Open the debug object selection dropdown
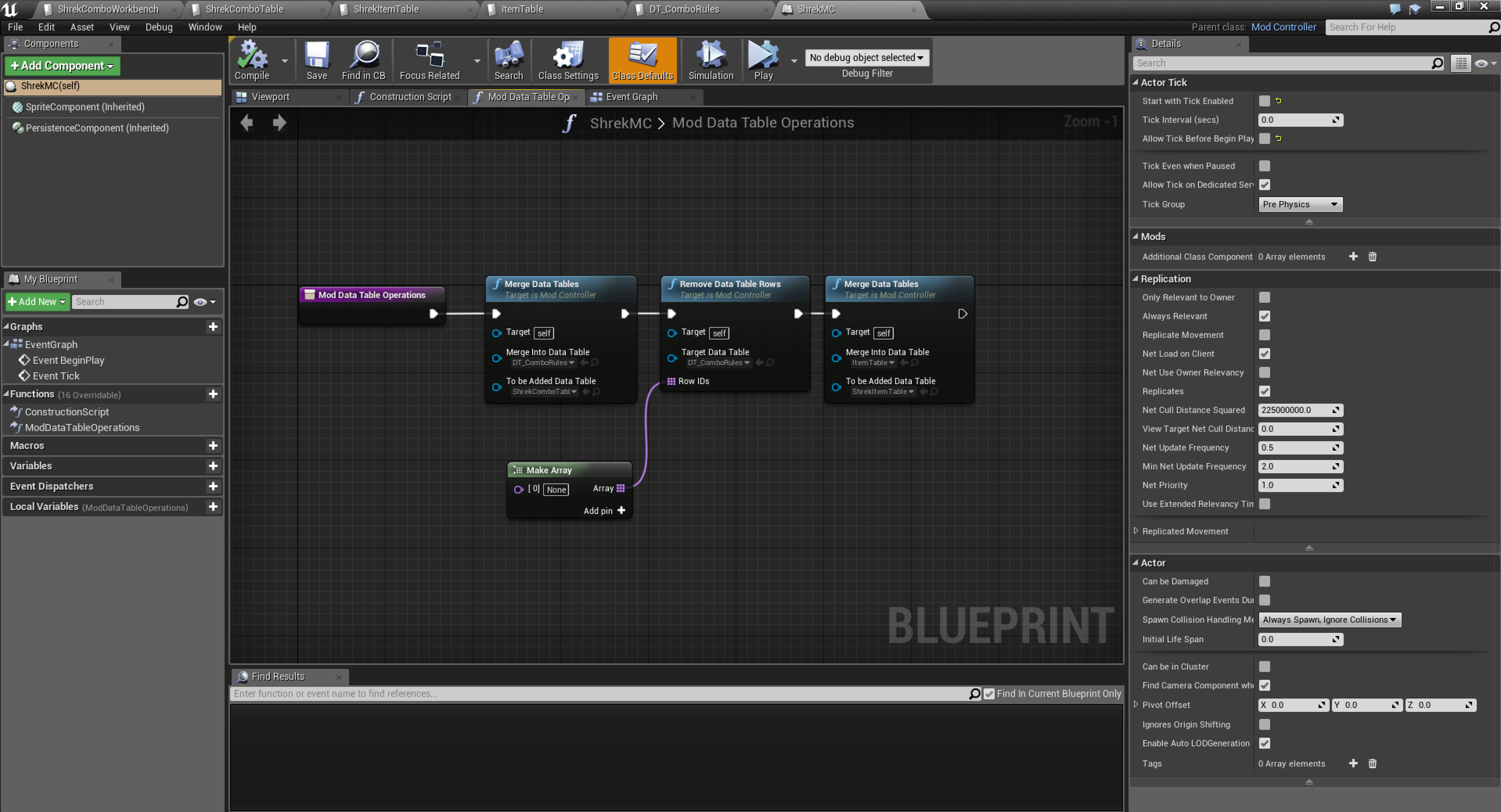1501x812 pixels. coord(866,57)
